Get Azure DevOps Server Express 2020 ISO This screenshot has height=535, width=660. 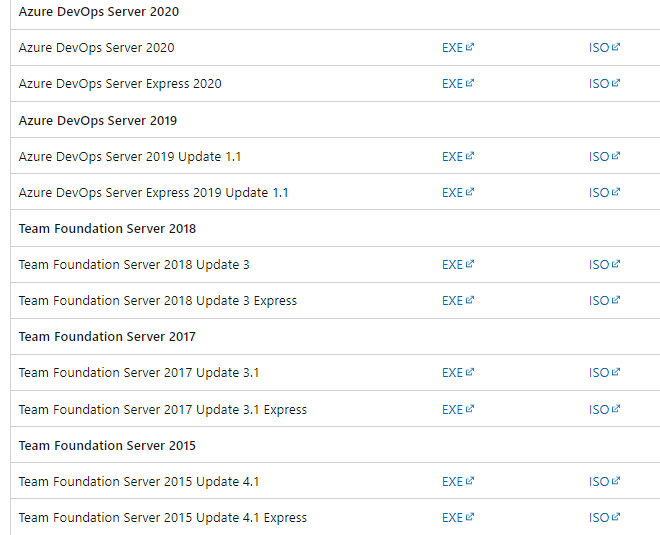click(x=604, y=84)
